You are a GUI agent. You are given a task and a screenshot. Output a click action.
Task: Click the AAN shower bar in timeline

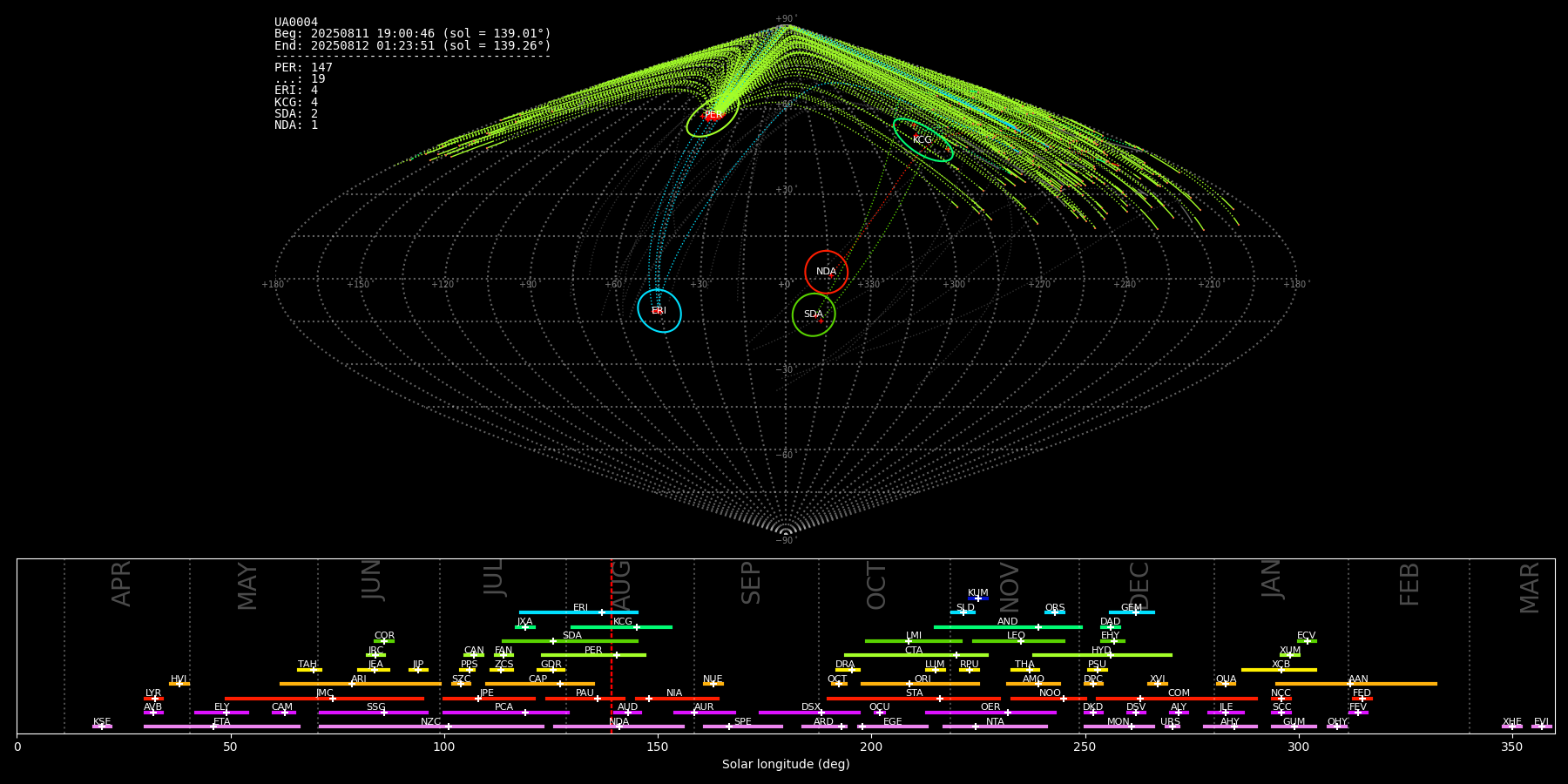coord(1356,684)
